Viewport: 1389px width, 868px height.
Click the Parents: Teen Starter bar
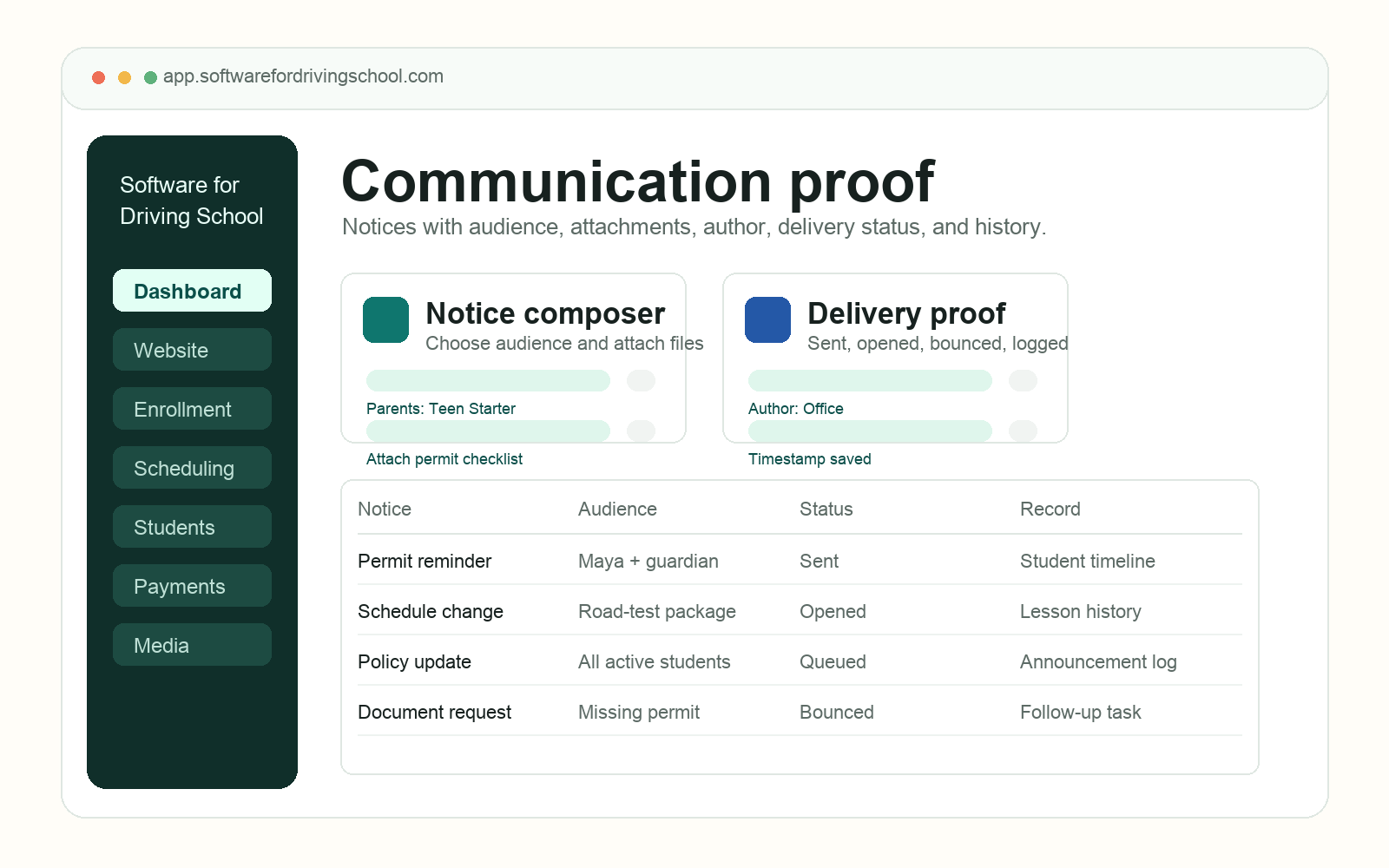(488, 380)
